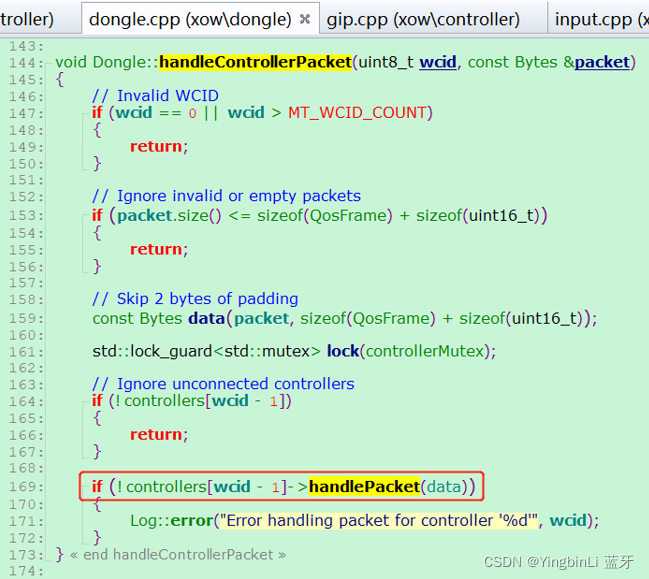
Task: Click the return statement on line 149
Action: 156,146
